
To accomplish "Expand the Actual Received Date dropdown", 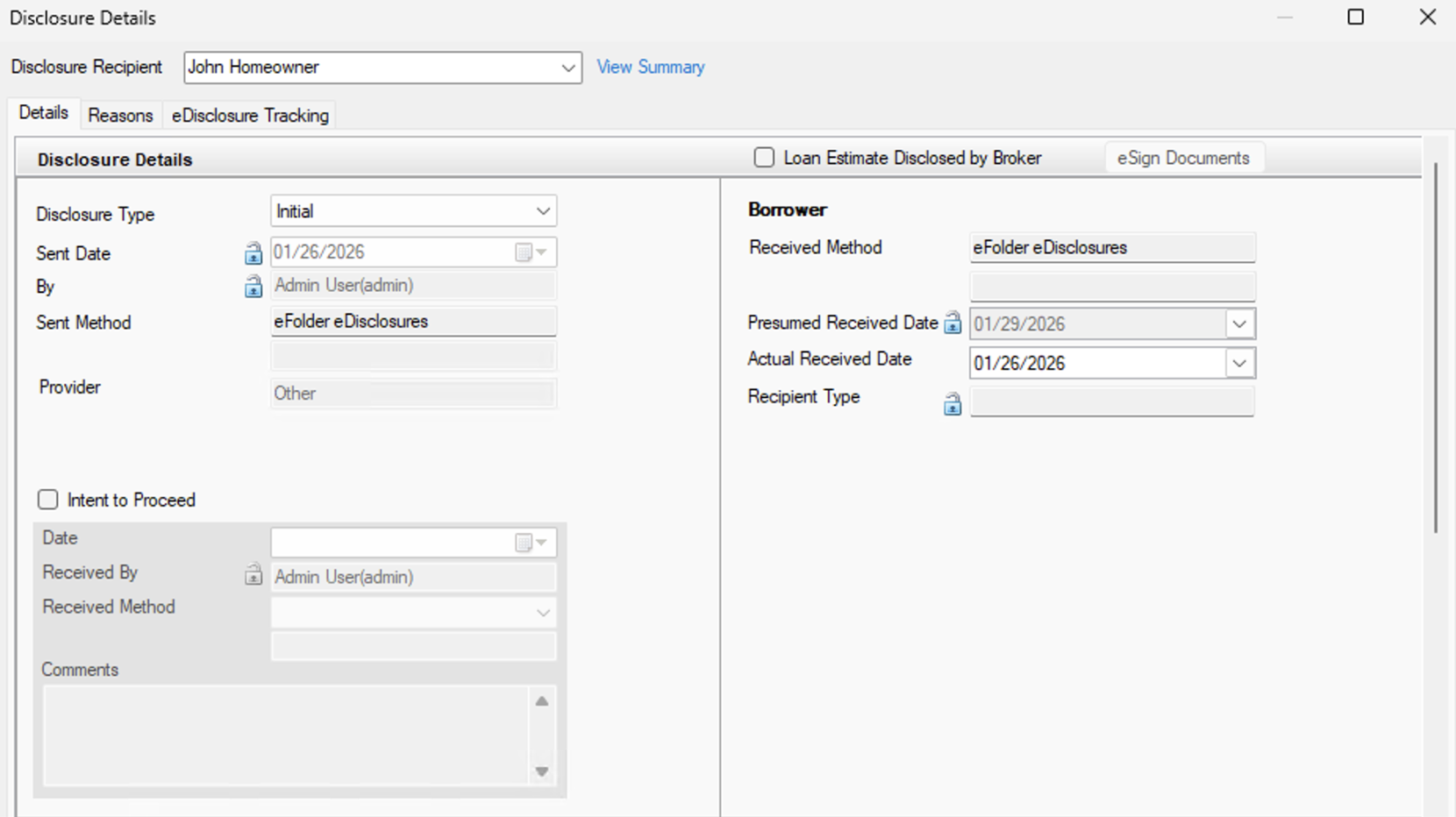I will pyautogui.click(x=1238, y=363).
